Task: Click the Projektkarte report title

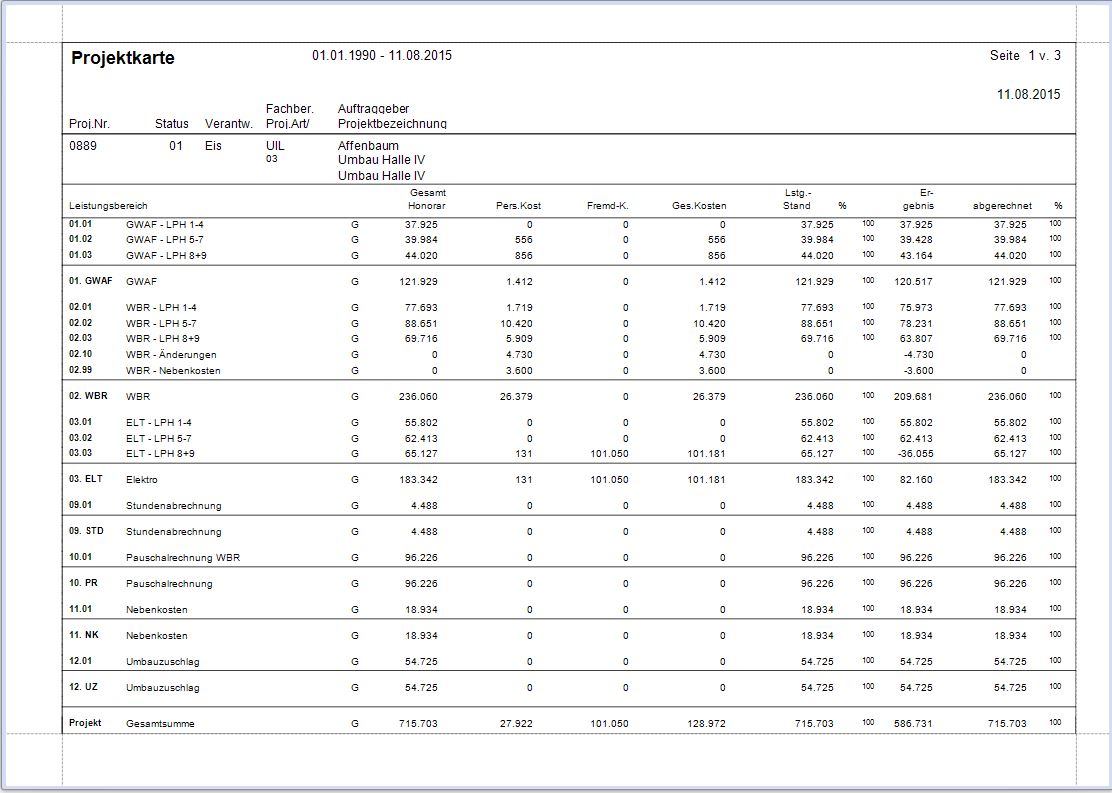Action: [x=123, y=58]
